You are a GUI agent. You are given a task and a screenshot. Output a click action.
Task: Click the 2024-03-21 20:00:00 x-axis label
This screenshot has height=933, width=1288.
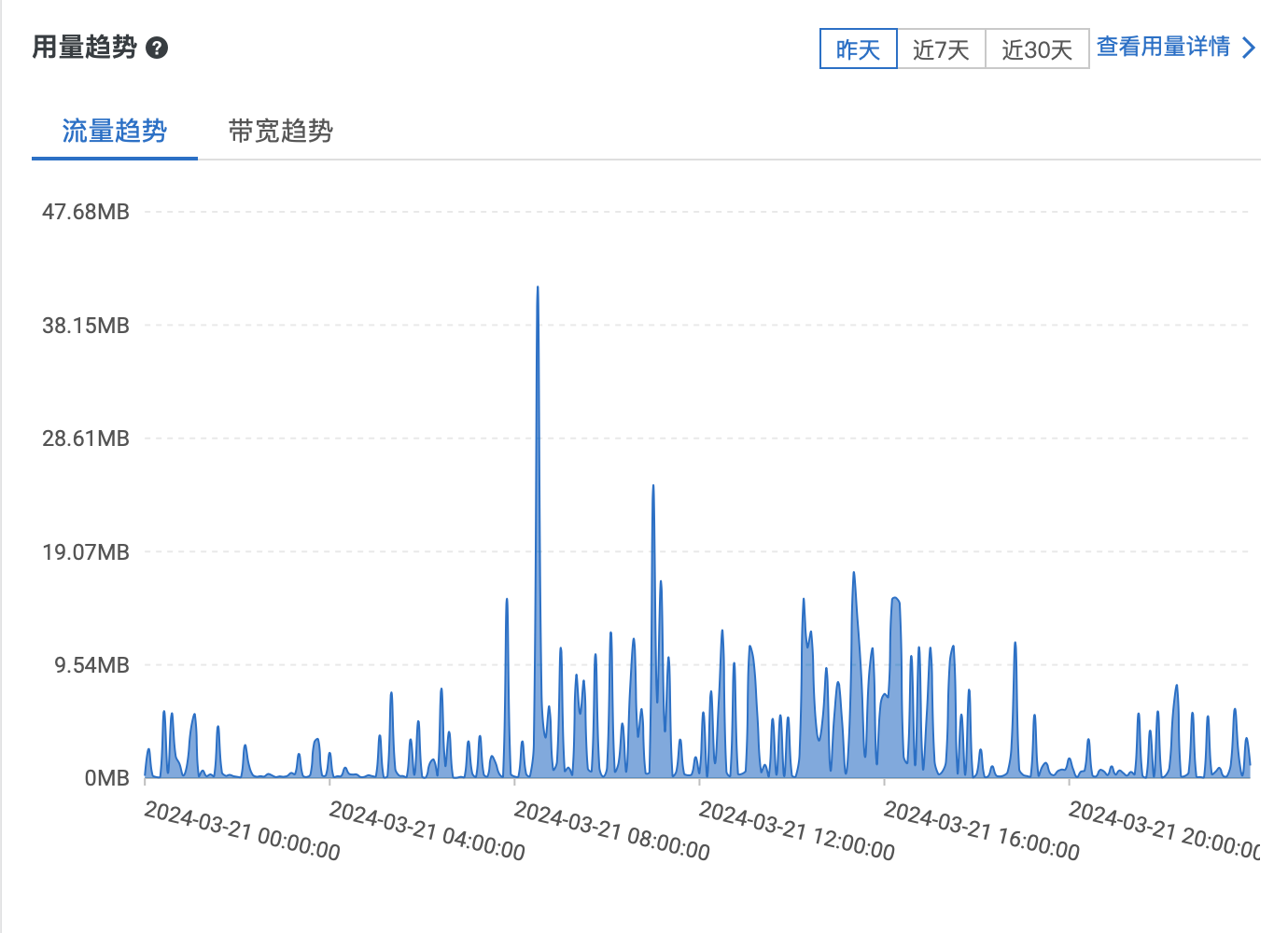pos(1164,830)
